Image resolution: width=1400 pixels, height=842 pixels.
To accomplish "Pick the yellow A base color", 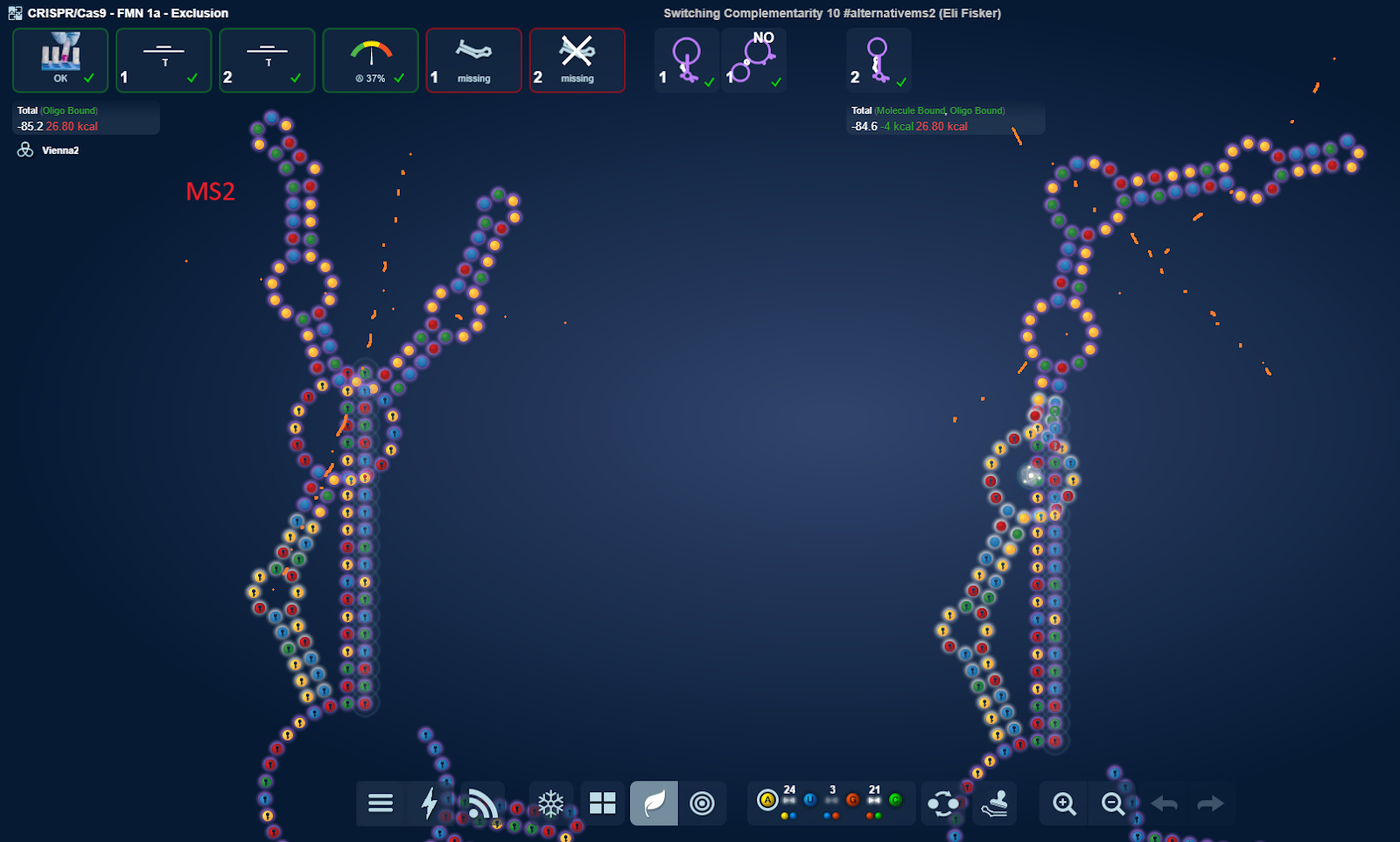I will coord(767,800).
